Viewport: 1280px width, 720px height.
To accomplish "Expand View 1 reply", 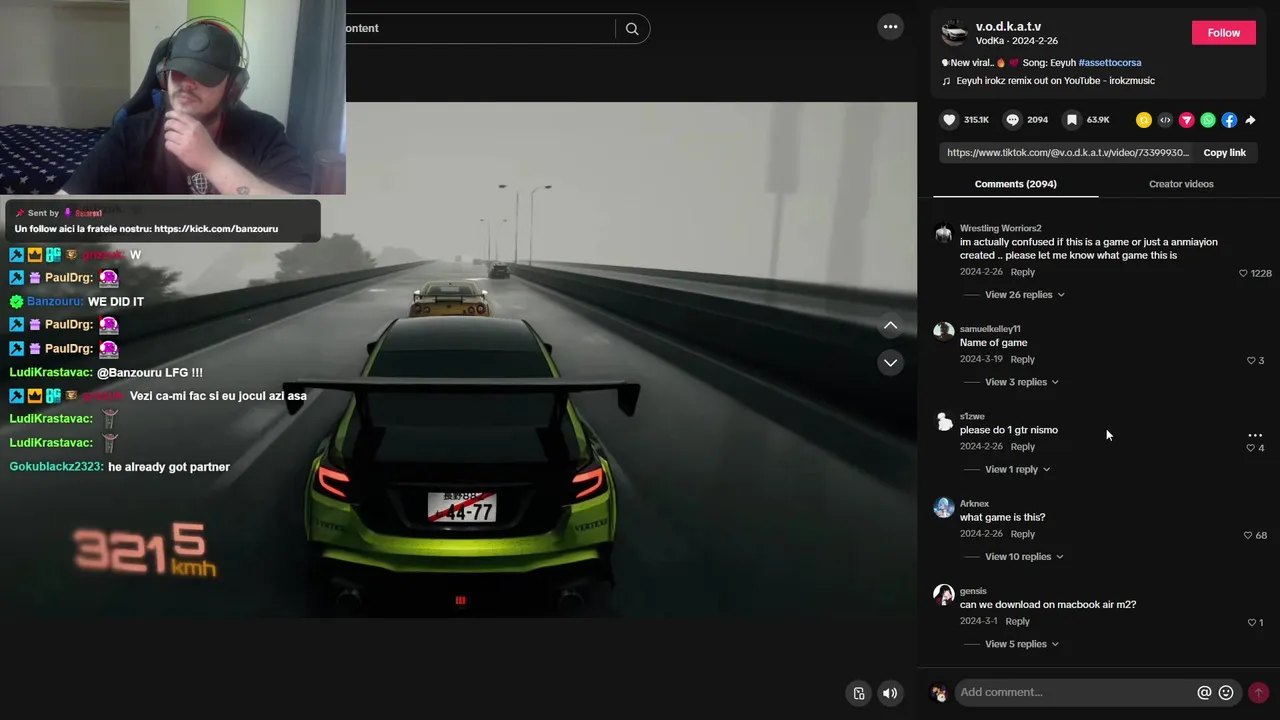I will (x=1018, y=469).
